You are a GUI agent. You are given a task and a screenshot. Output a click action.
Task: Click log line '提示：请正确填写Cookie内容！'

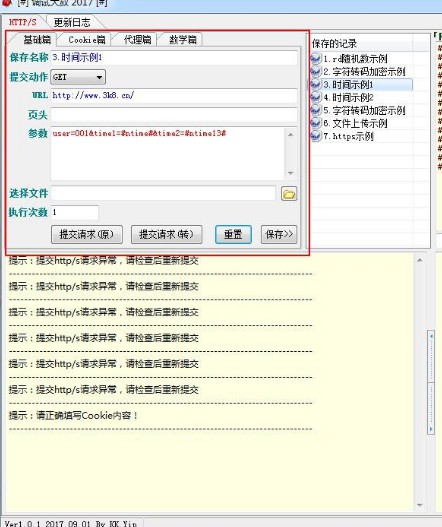point(74,416)
